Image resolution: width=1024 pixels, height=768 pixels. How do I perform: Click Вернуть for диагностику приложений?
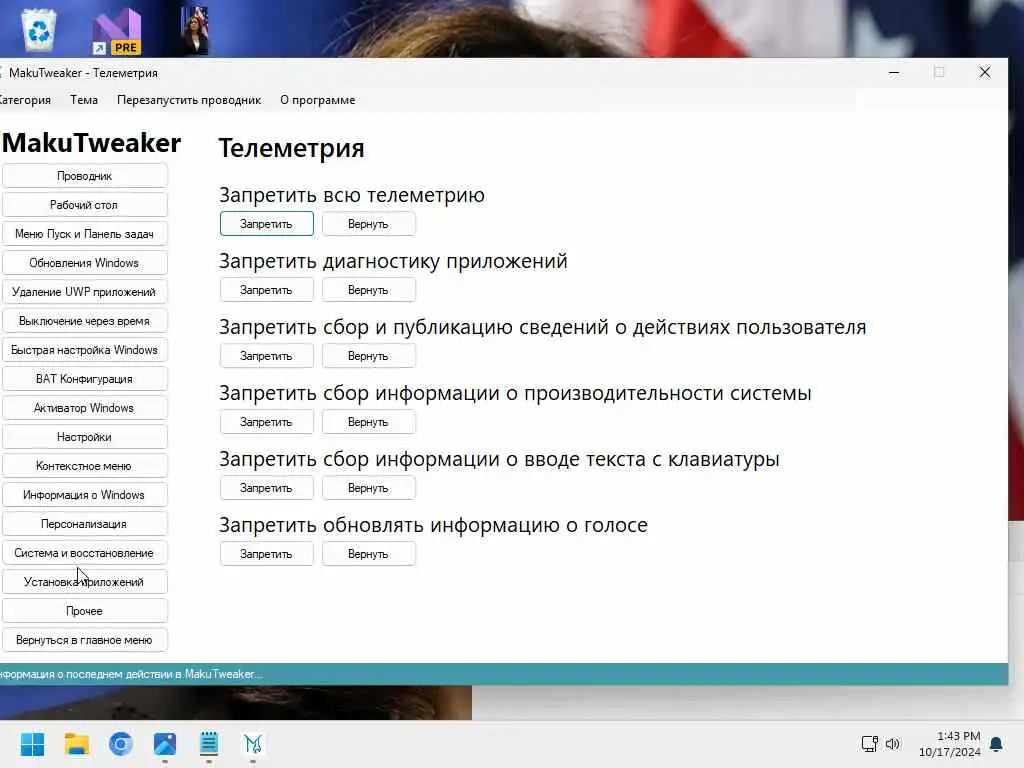tap(368, 290)
